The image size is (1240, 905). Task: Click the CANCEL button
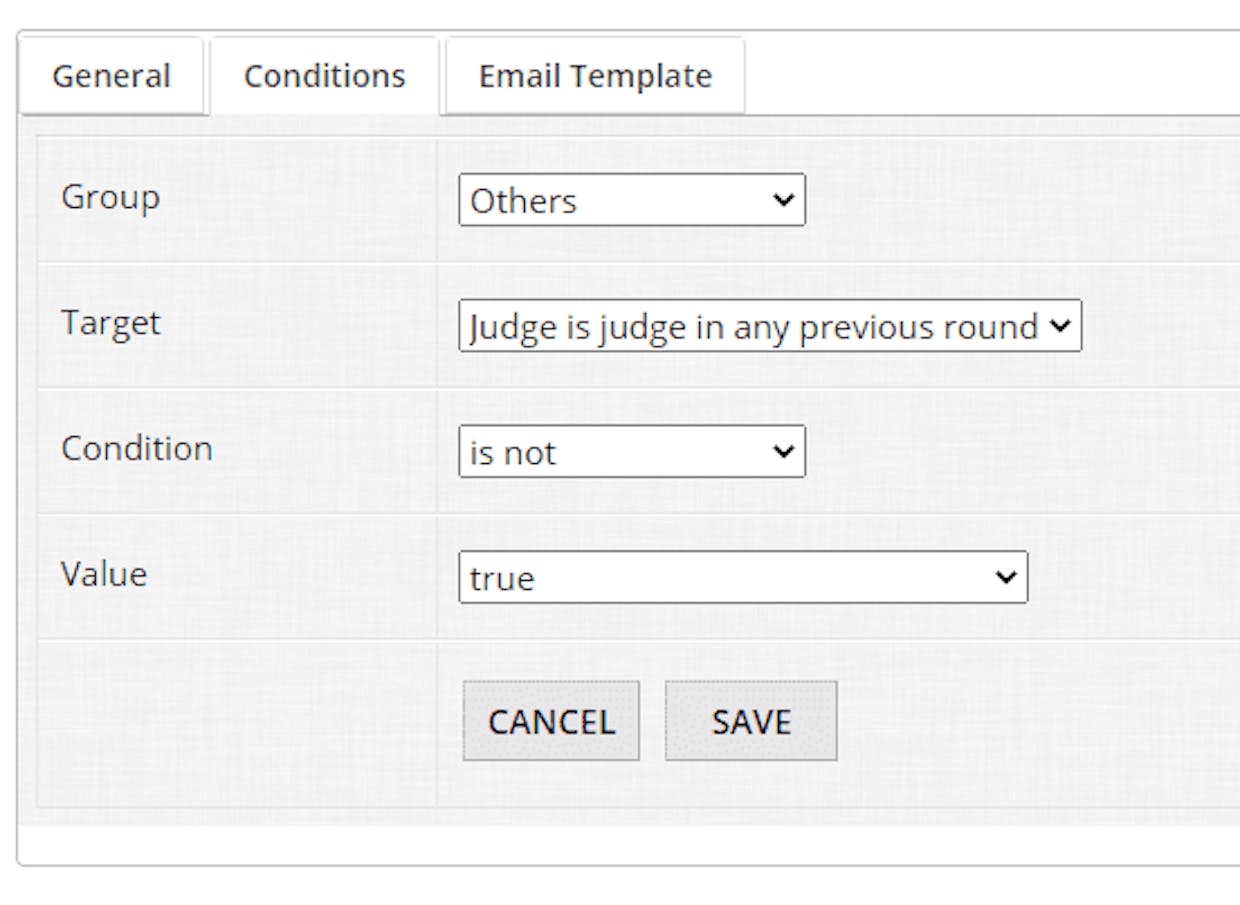point(551,721)
